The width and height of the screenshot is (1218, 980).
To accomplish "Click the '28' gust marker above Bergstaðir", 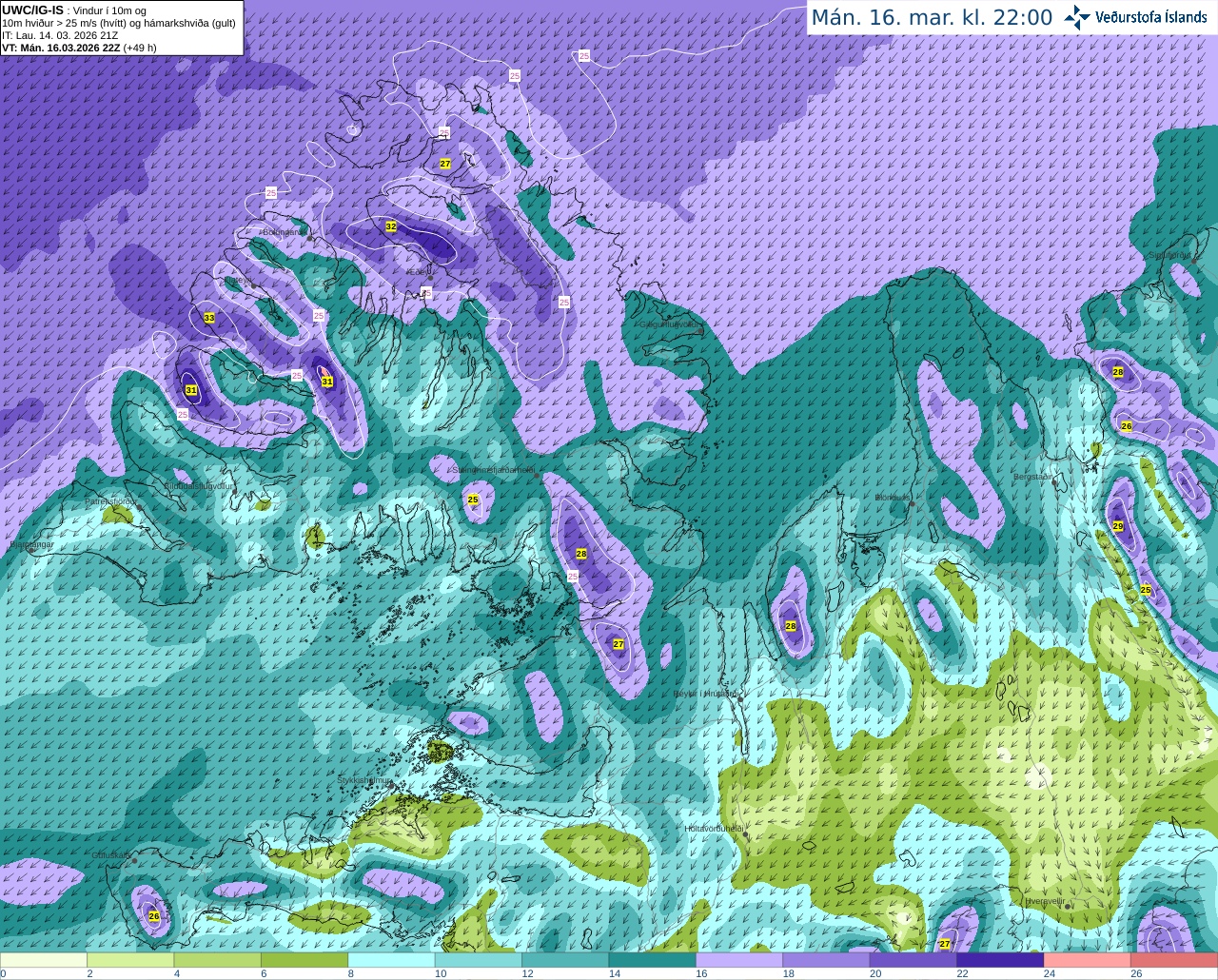I will [1118, 372].
